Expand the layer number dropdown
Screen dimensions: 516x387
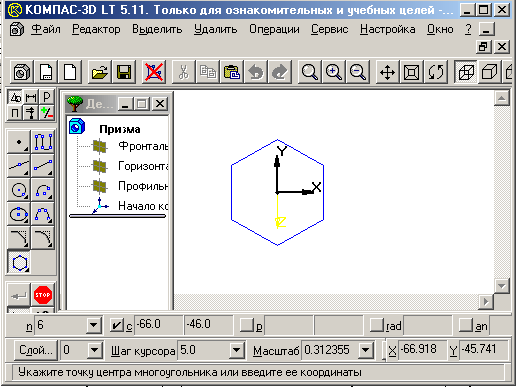(x=95, y=350)
